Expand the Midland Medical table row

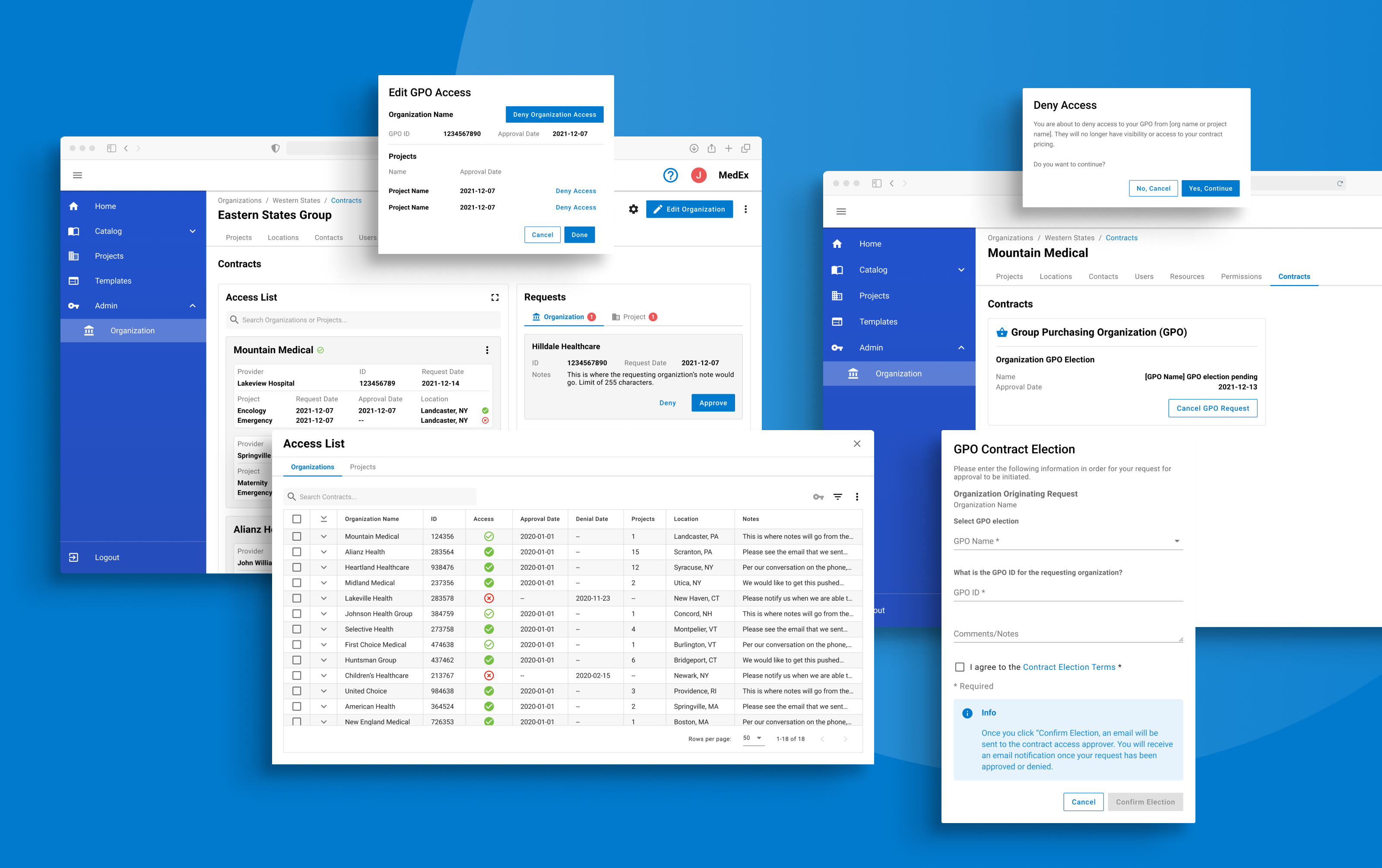click(x=324, y=583)
